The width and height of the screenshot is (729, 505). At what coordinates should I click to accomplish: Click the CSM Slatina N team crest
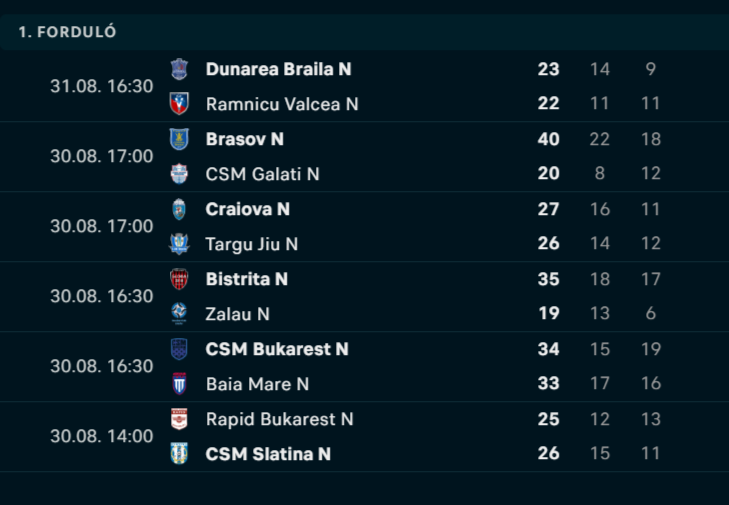[179, 454]
